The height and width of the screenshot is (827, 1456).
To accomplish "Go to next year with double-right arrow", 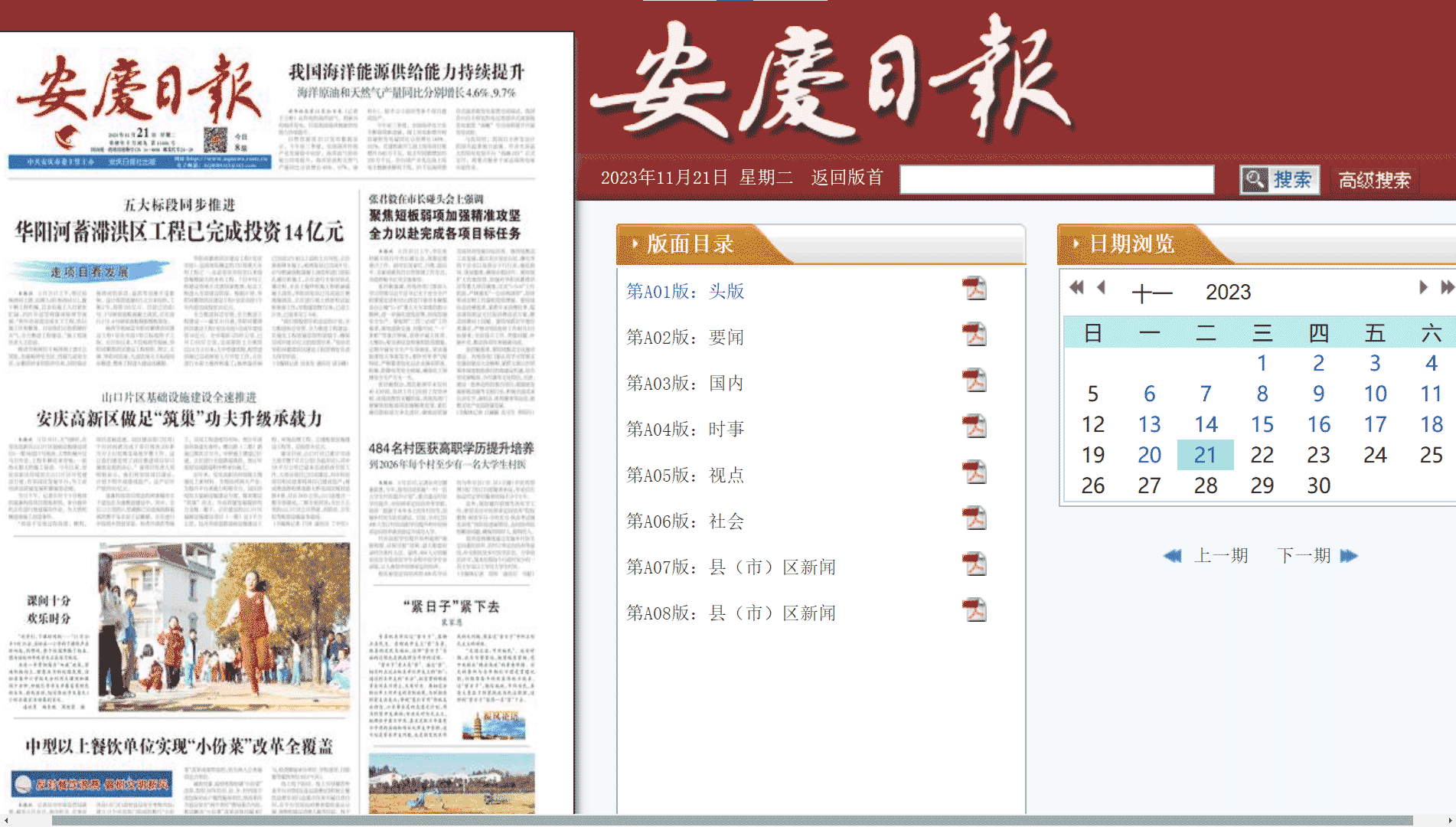I will click(1447, 288).
